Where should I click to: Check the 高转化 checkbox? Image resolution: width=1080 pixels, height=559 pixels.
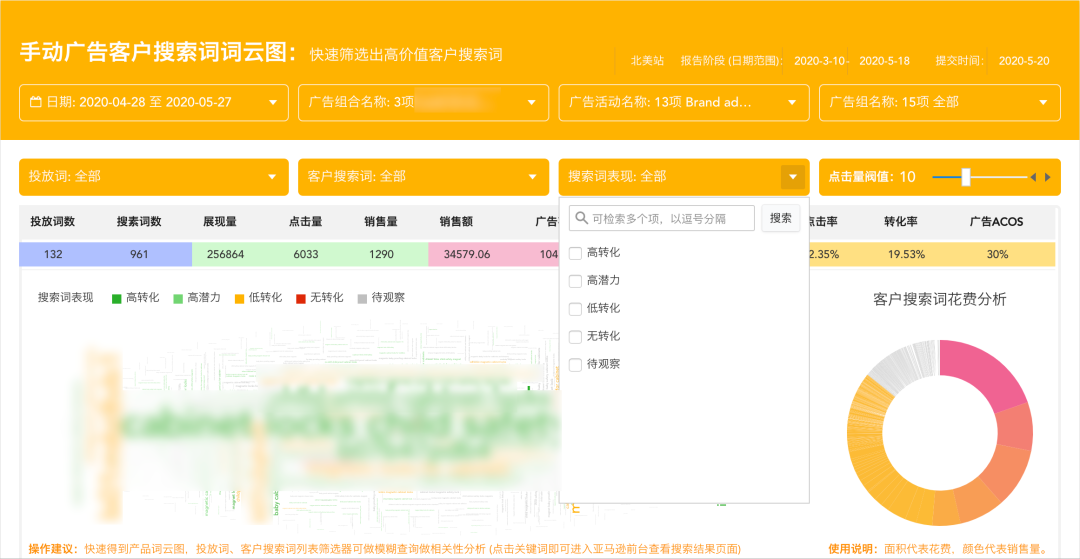[575, 253]
